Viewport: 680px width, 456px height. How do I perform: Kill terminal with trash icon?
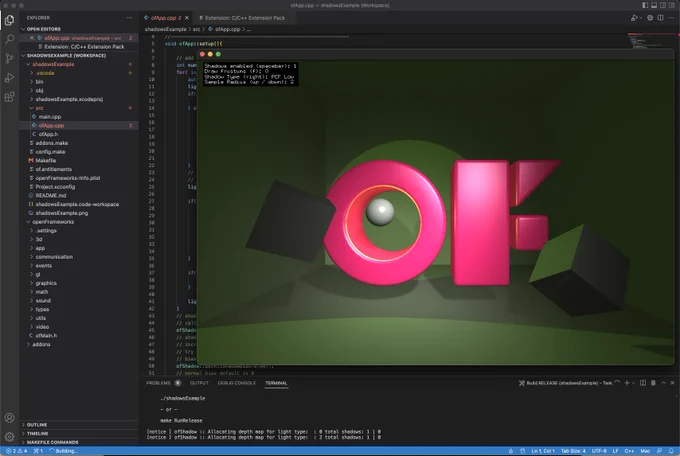coord(653,383)
